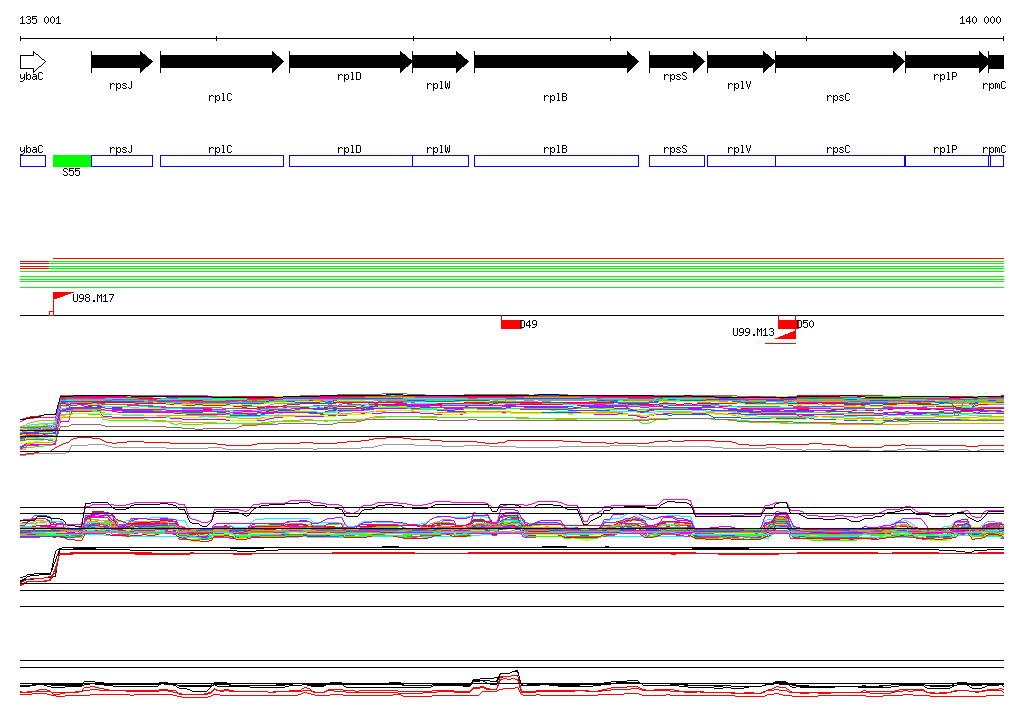
Task: Click the 135 001 coordinate label
Action: 40,20
